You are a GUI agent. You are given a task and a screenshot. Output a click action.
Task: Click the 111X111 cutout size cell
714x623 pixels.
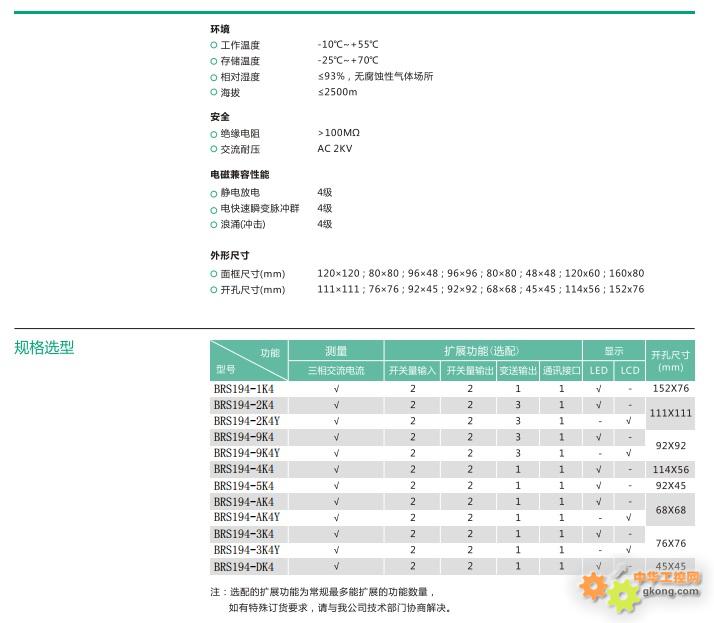coord(670,413)
